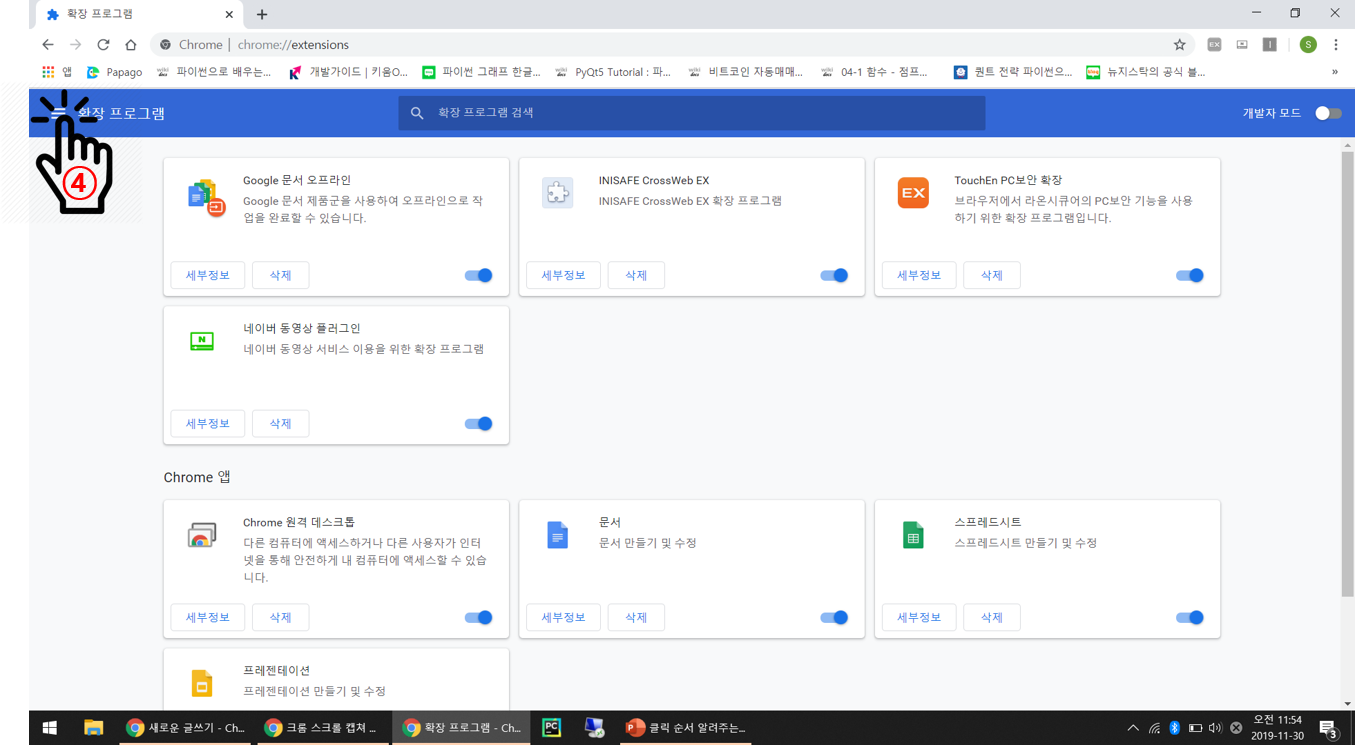Click the Chrome 원격 데스크톱 app icon

[202, 535]
